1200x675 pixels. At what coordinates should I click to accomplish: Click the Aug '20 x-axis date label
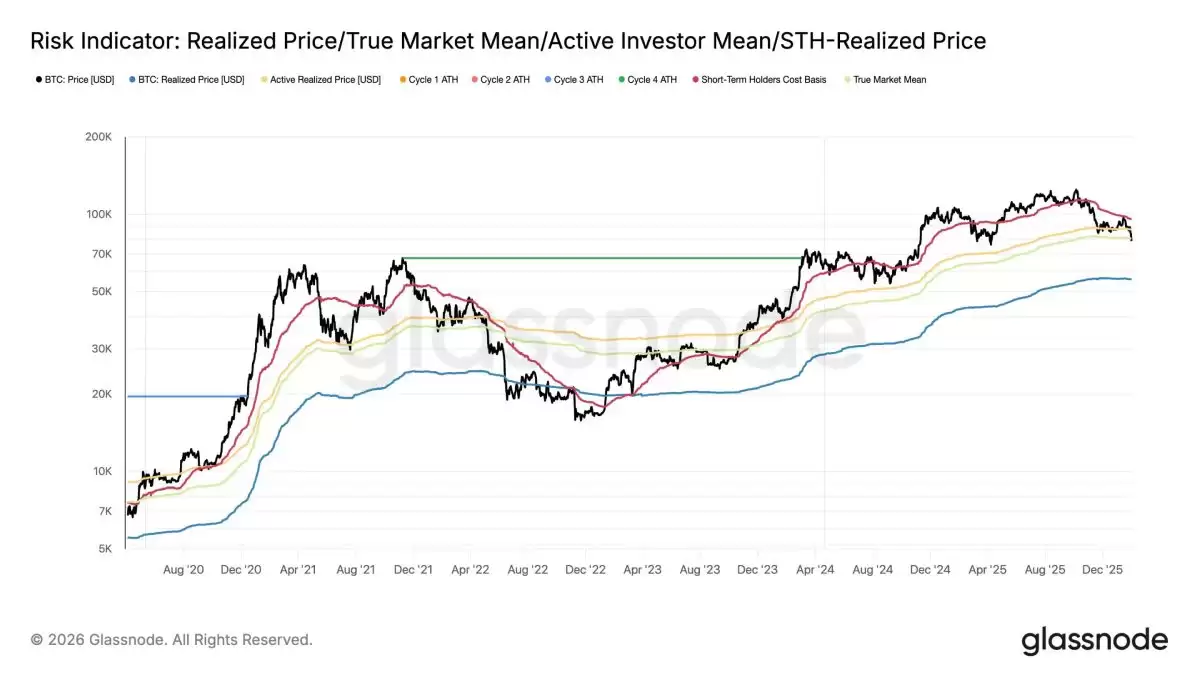click(x=182, y=569)
